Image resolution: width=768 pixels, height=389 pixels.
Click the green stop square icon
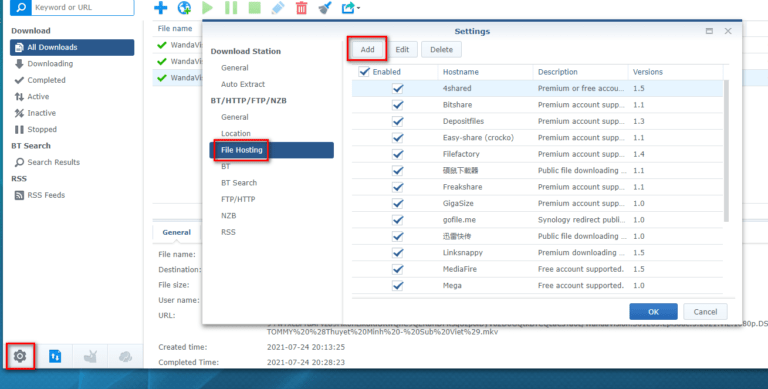tap(254, 7)
